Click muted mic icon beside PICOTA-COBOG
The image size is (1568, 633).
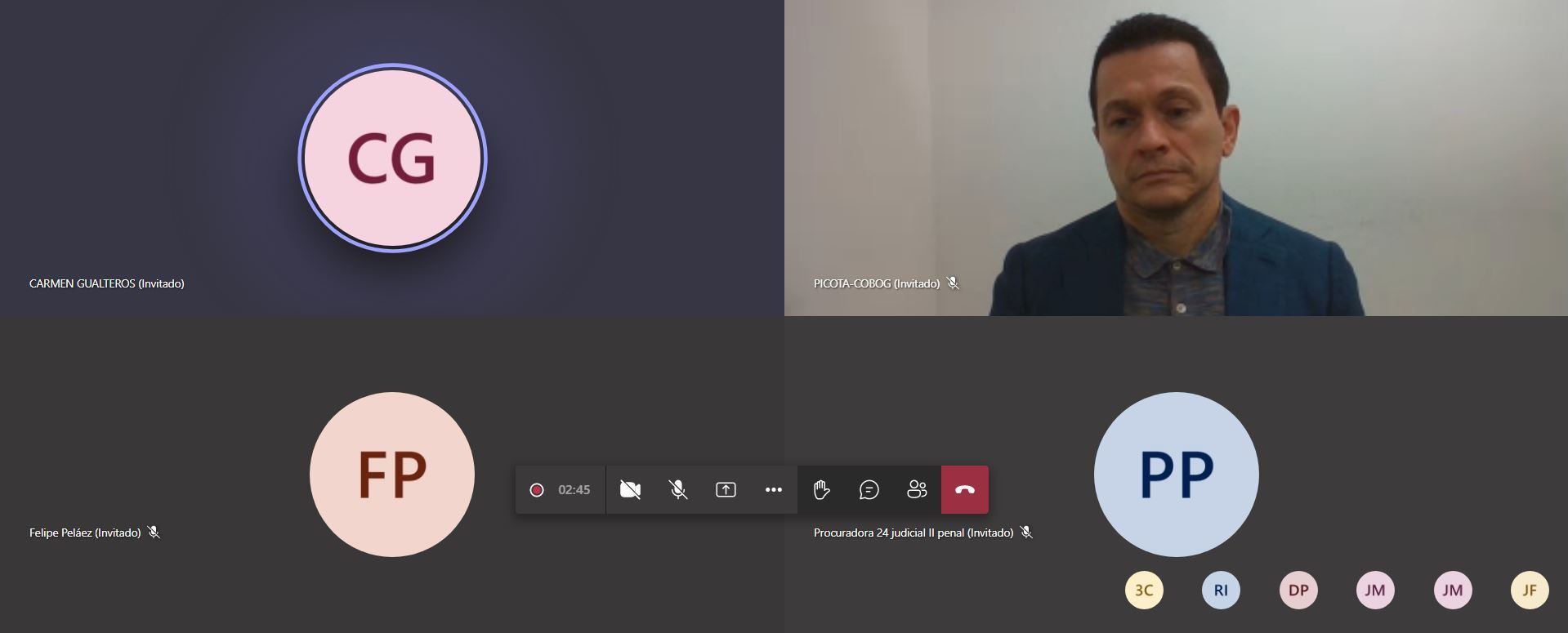pos(953,283)
